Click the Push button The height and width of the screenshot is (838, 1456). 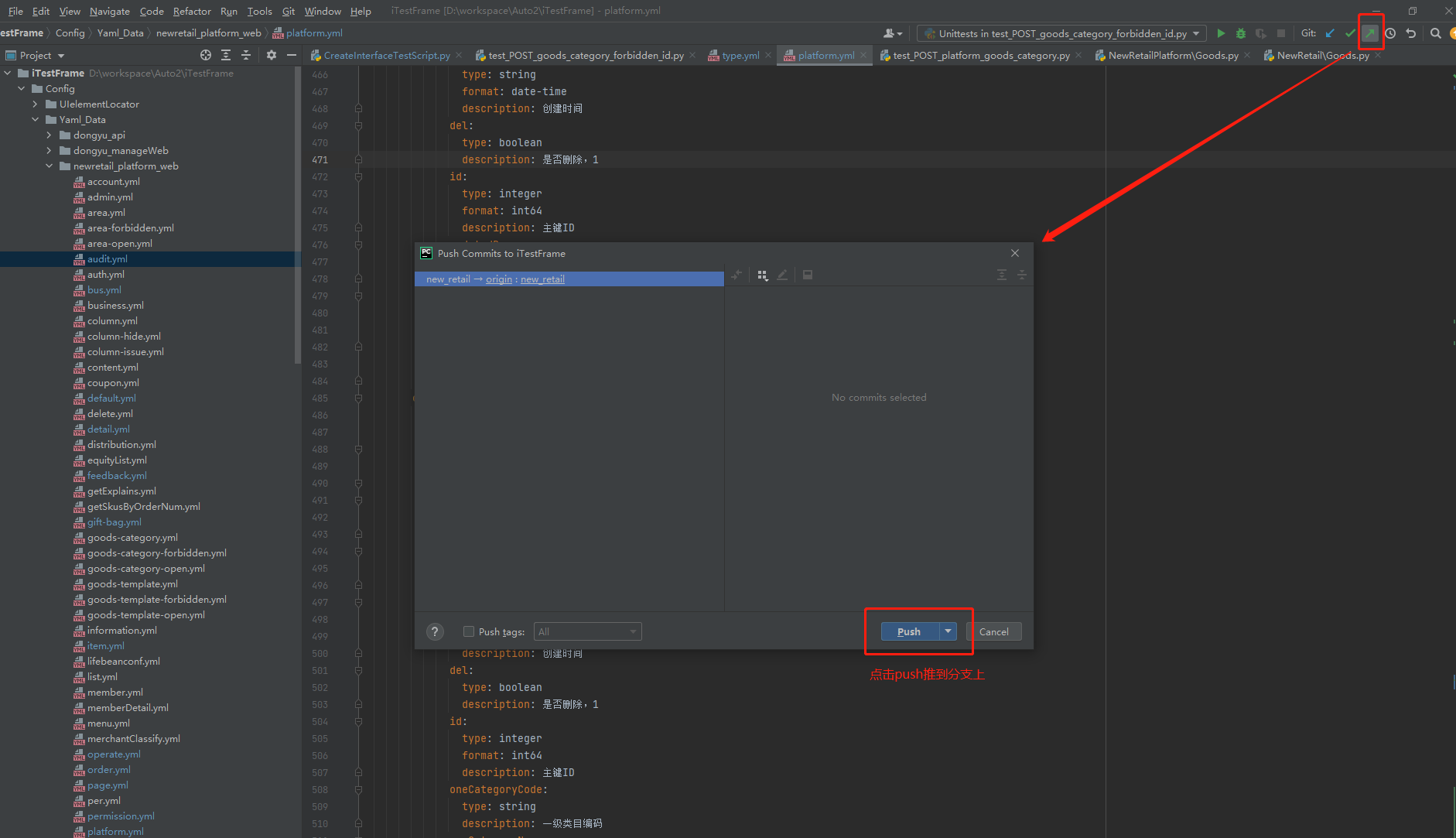(909, 631)
